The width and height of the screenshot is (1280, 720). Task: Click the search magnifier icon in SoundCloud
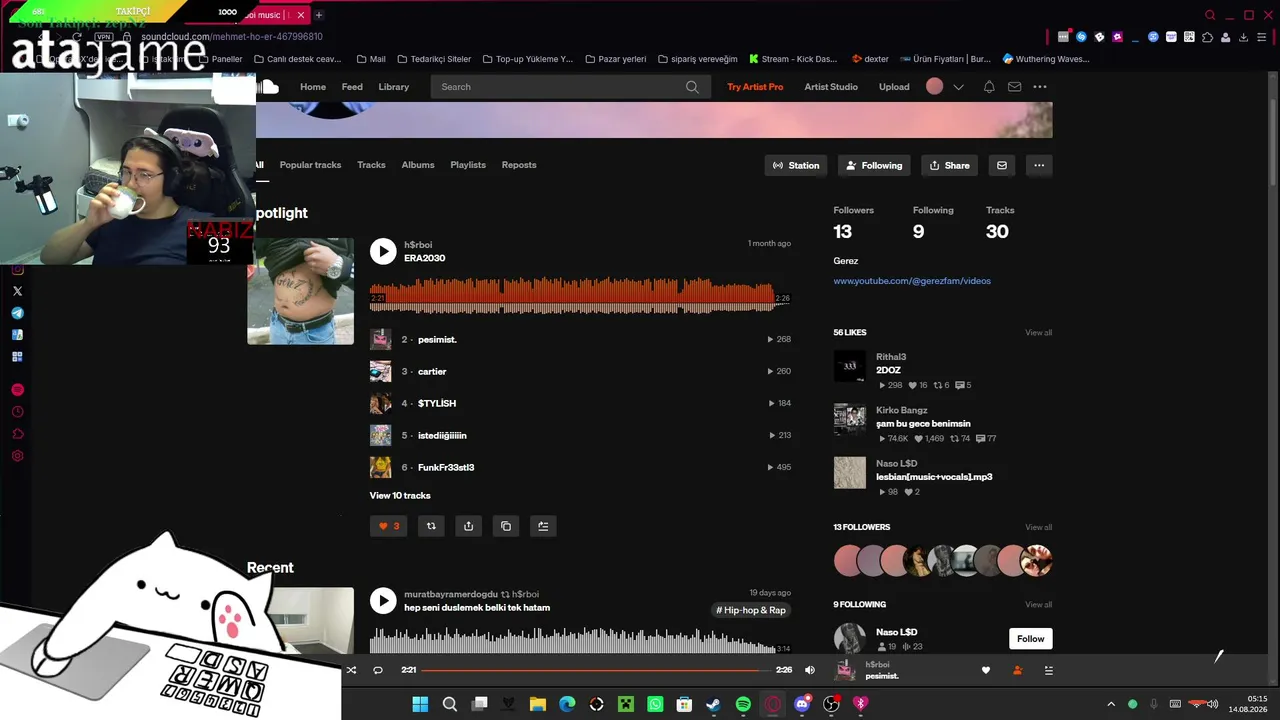click(x=692, y=87)
